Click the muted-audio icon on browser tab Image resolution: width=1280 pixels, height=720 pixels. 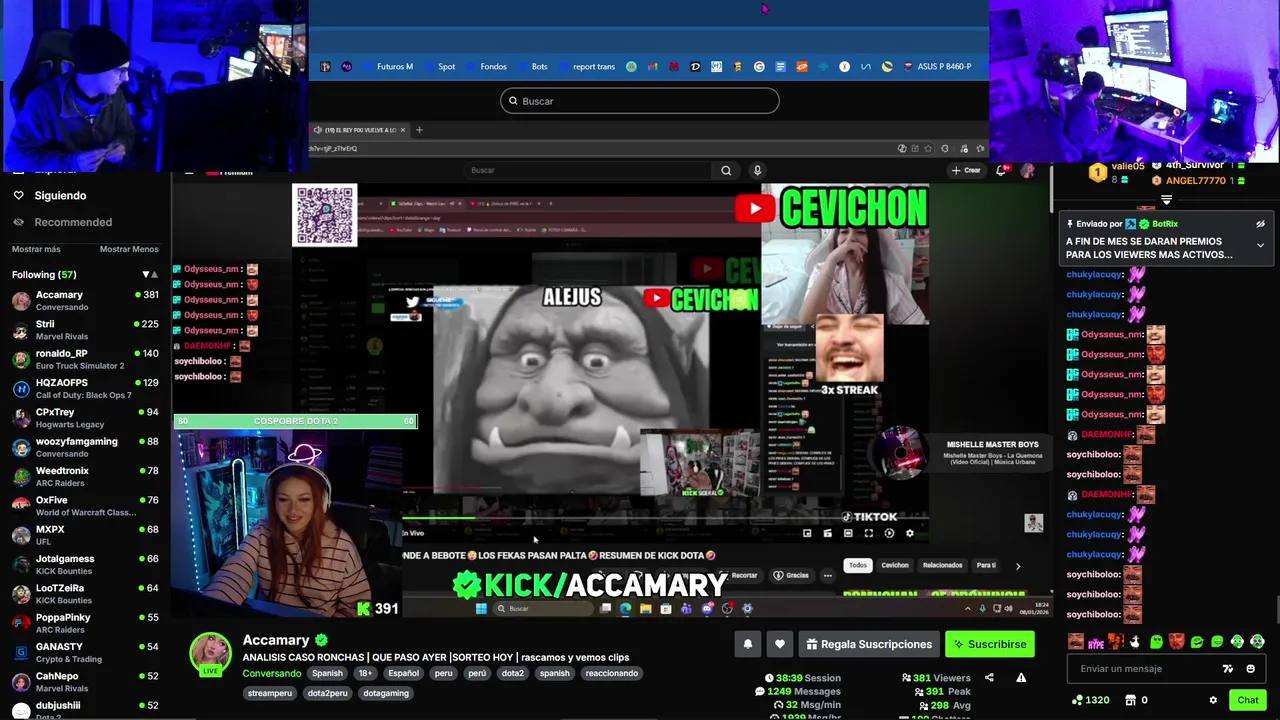point(318,130)
